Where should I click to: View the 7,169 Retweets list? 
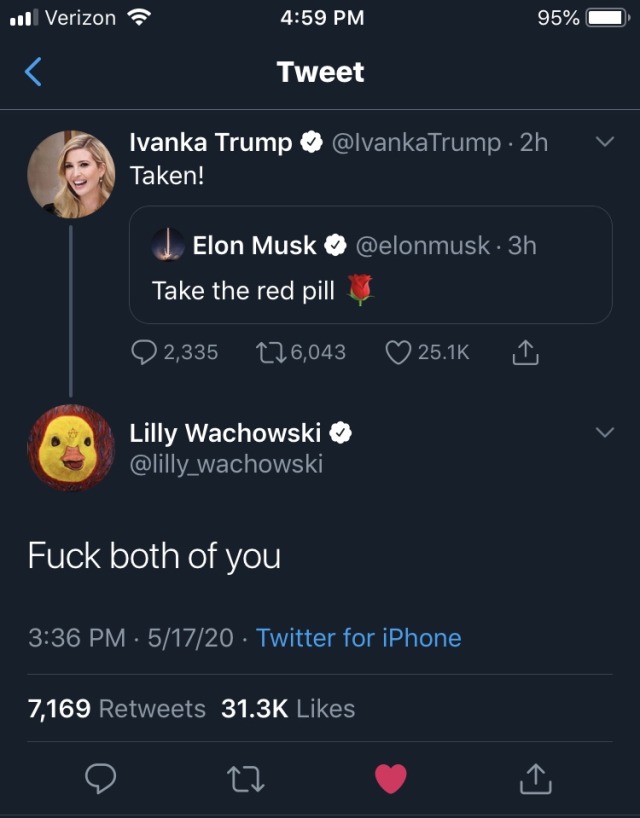tap(116, 709)
